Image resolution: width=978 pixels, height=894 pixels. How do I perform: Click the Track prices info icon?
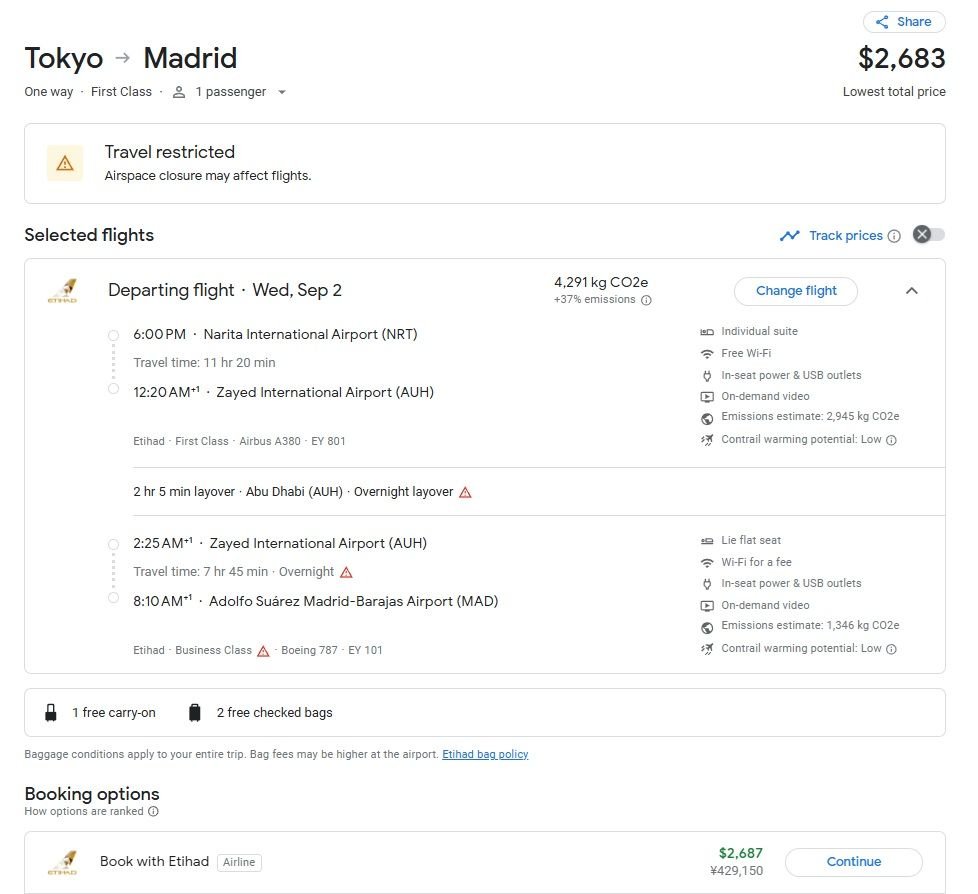click(x=894, y=236)
